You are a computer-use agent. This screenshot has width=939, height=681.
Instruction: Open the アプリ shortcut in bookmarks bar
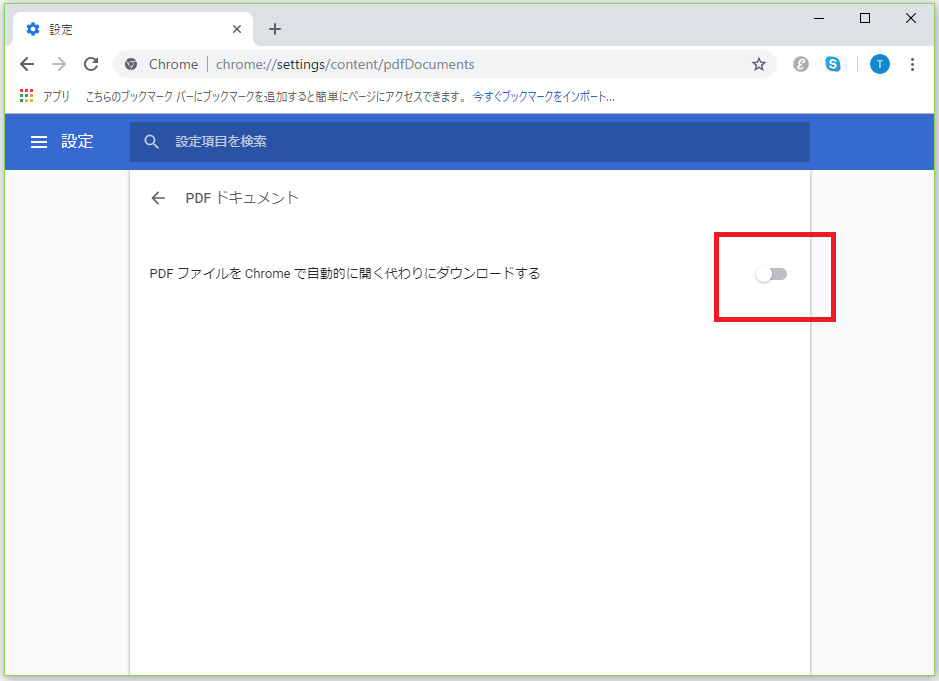click(45, 97)
